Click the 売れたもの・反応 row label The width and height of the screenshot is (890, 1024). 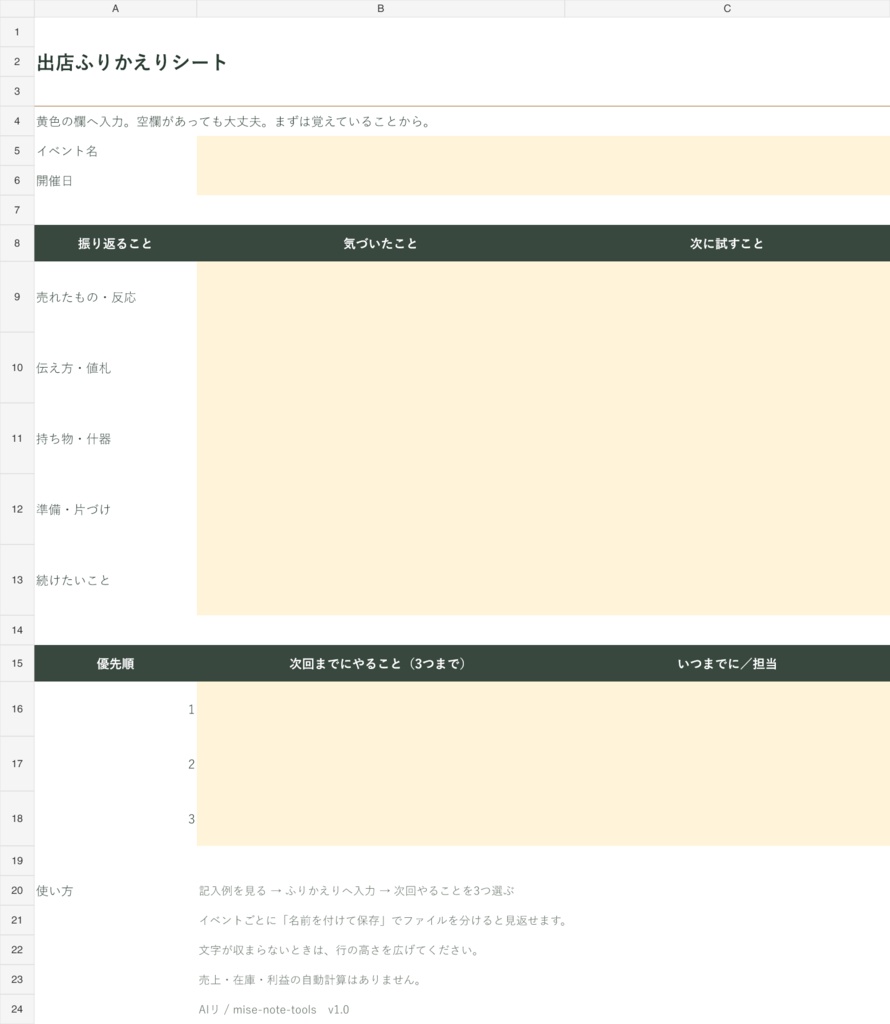click(x=115, y=297)
